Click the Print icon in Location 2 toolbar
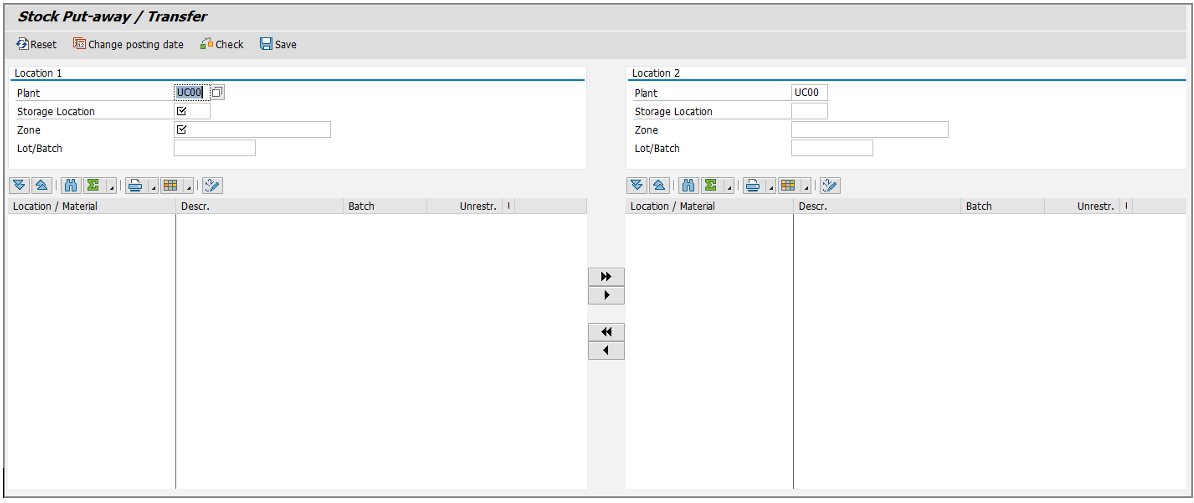The width and height of the screenshot is (1194, 503). [752, 185]
